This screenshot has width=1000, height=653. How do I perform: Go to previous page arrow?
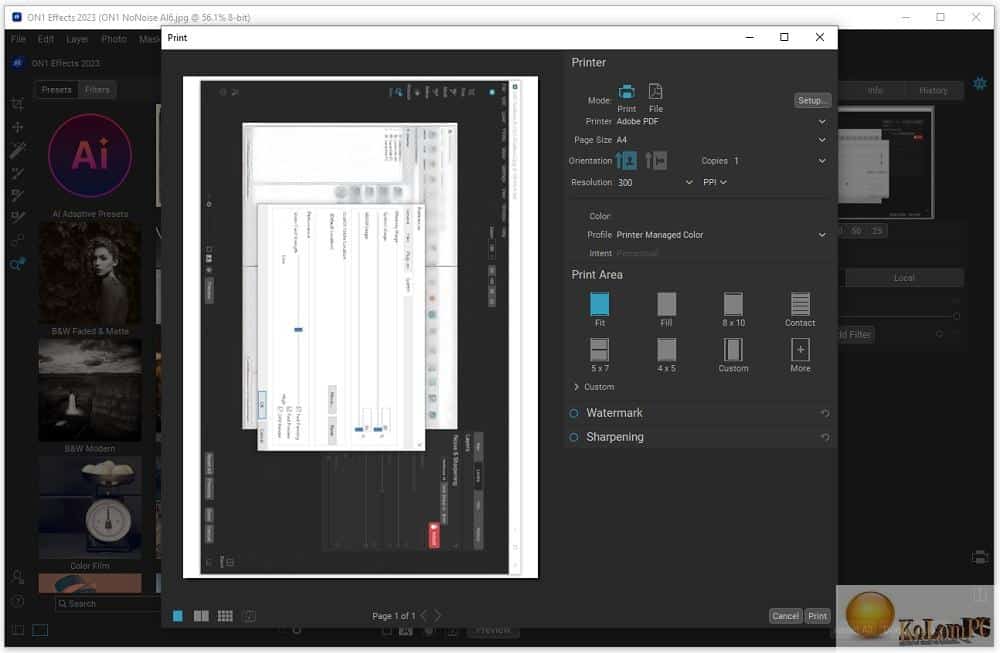click(423, 615)
